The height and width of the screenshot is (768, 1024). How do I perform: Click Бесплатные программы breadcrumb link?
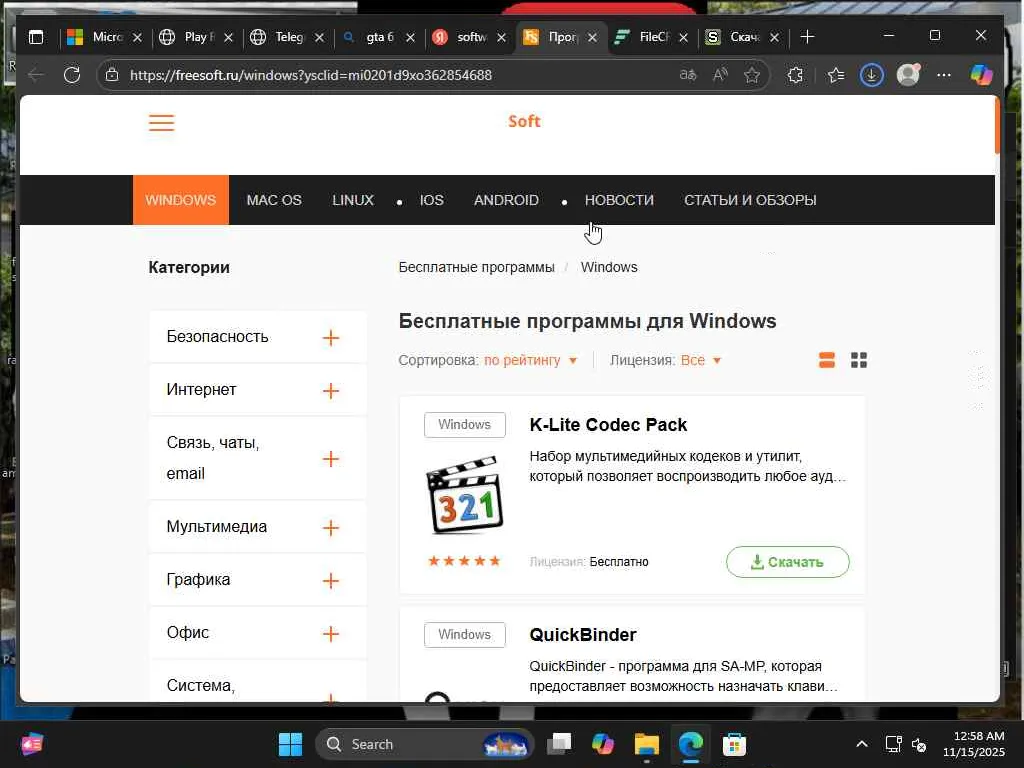476,267
